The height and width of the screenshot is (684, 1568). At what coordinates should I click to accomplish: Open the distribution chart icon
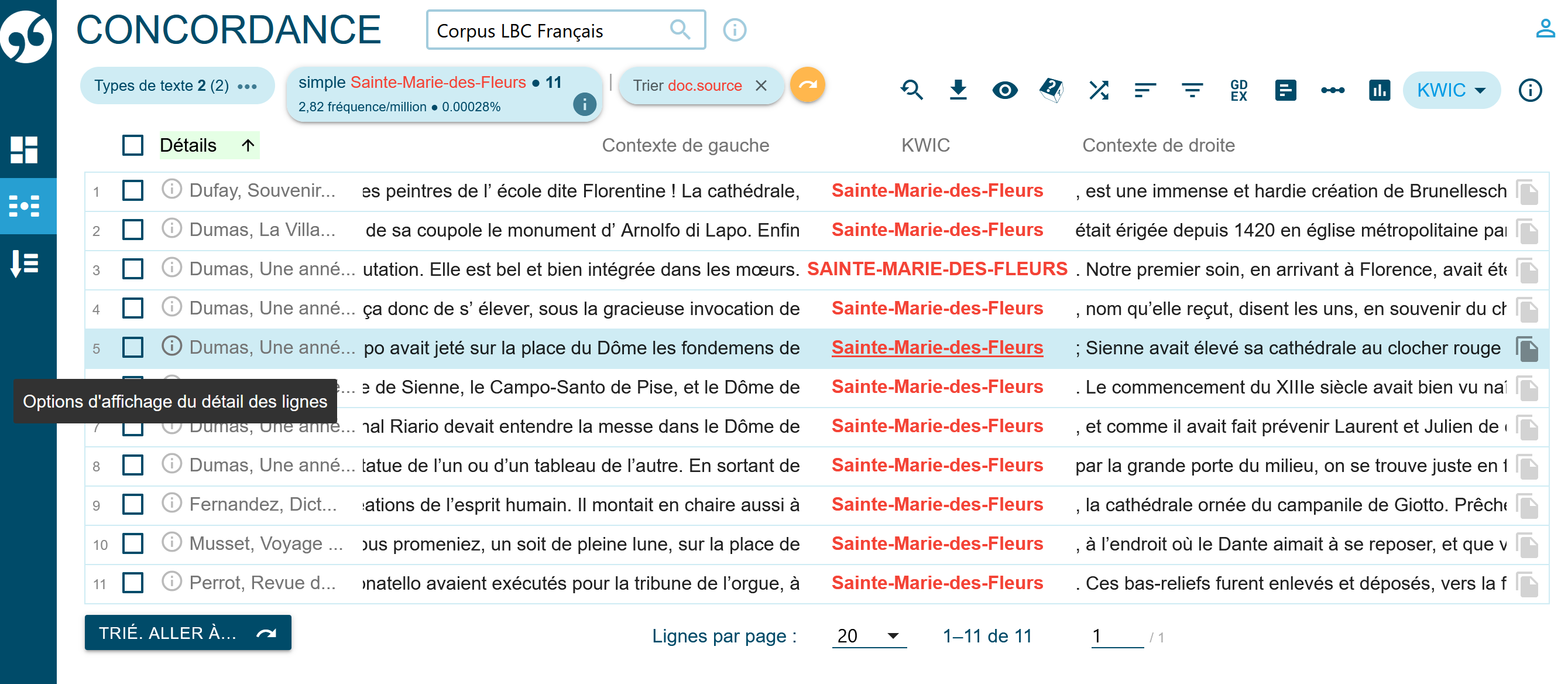click(1380, 90)
